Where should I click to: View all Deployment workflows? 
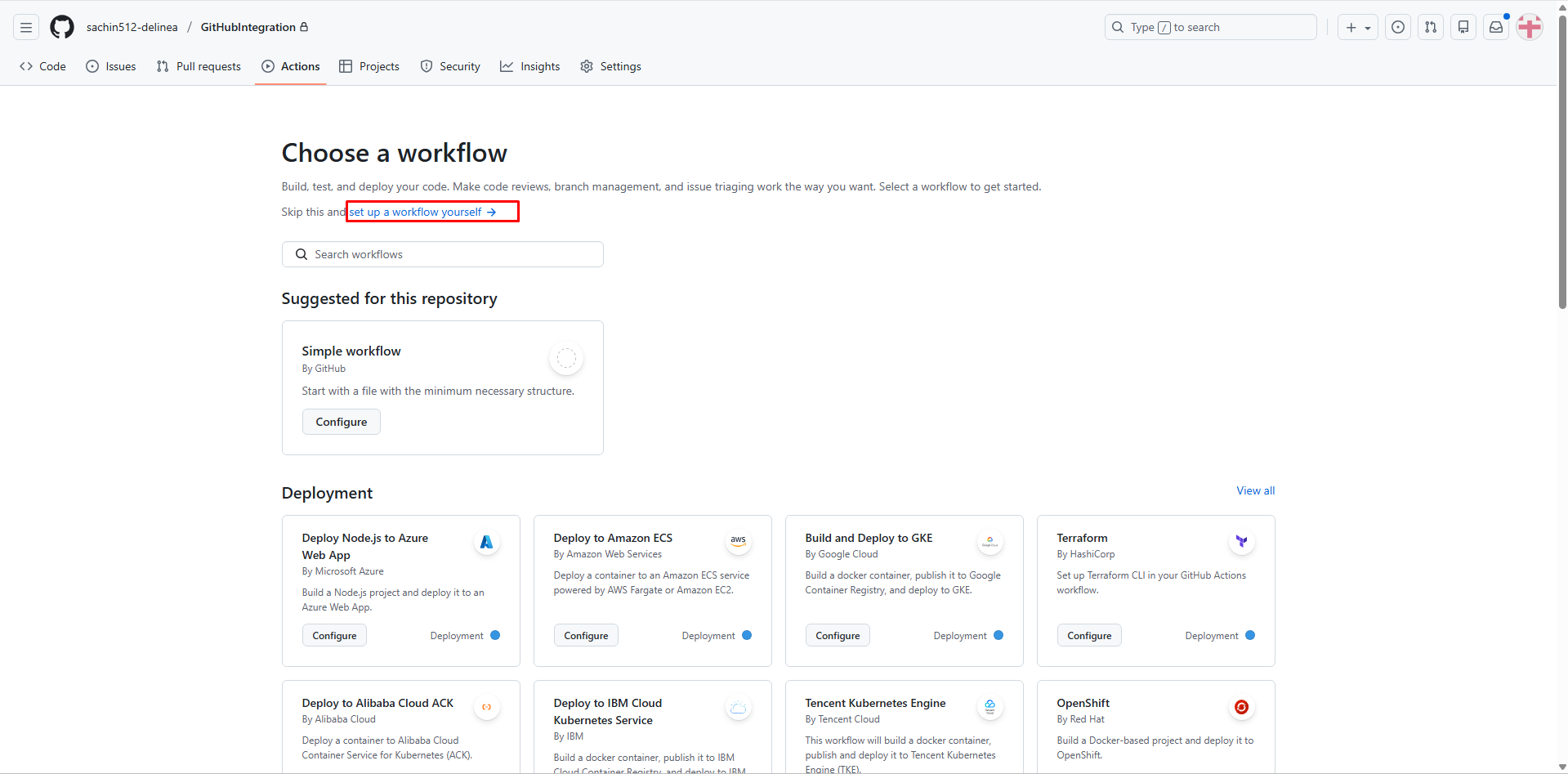(x=1255, y=490)
